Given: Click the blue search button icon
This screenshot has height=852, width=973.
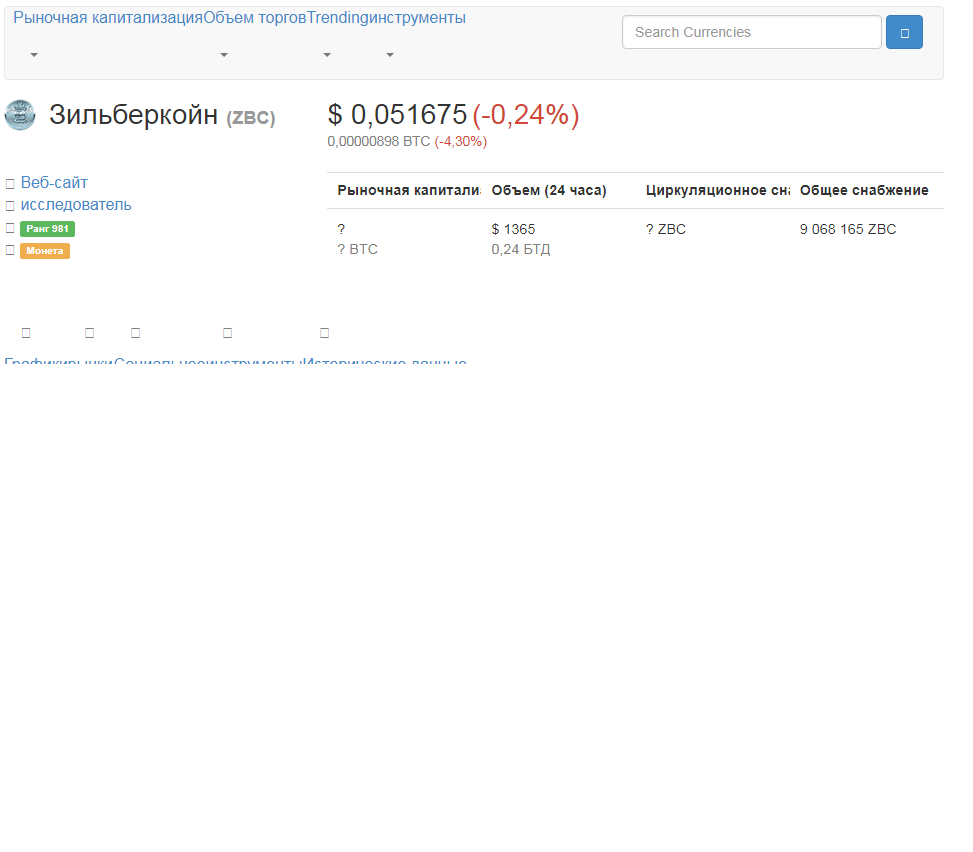Looking at the screenshot, I should click(x=904, y=32).
